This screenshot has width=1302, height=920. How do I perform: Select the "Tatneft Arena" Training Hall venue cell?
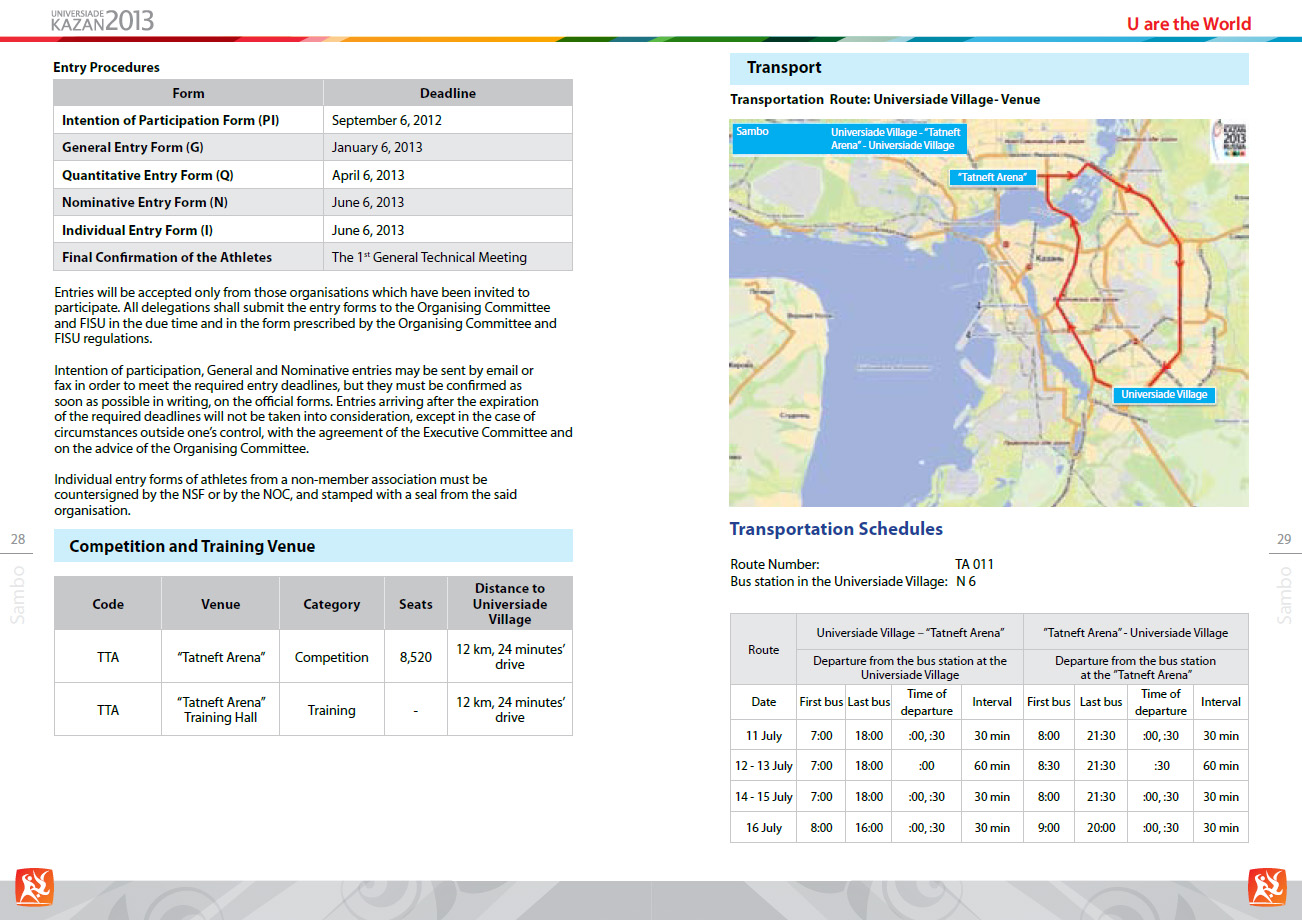coord(220,710)
